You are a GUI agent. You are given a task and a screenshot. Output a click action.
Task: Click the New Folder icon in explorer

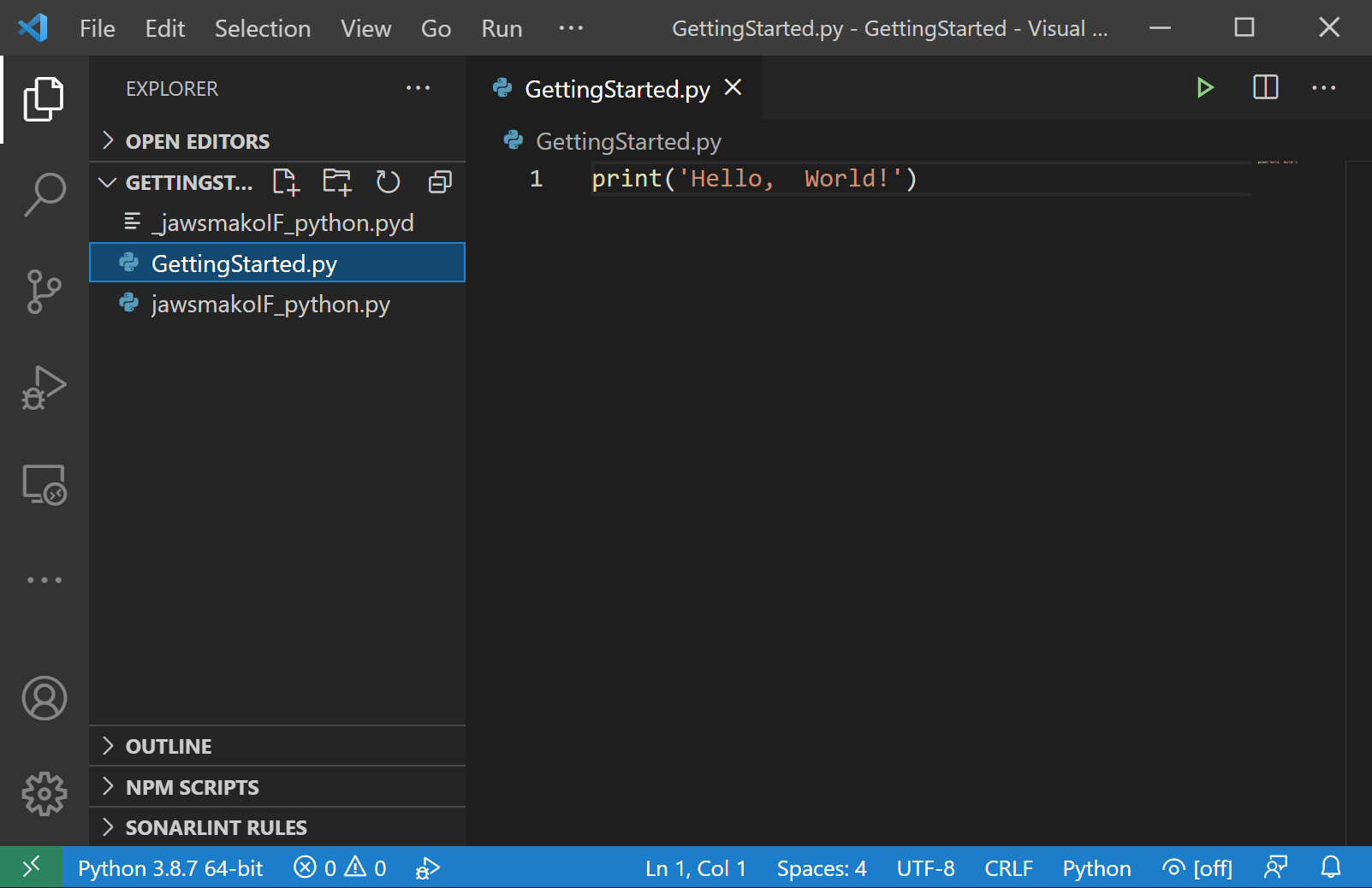pyautogui.click(x=336, y=182)
